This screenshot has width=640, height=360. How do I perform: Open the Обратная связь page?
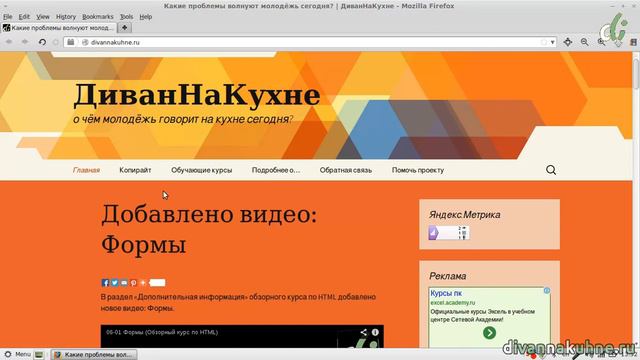click(346, 170)
